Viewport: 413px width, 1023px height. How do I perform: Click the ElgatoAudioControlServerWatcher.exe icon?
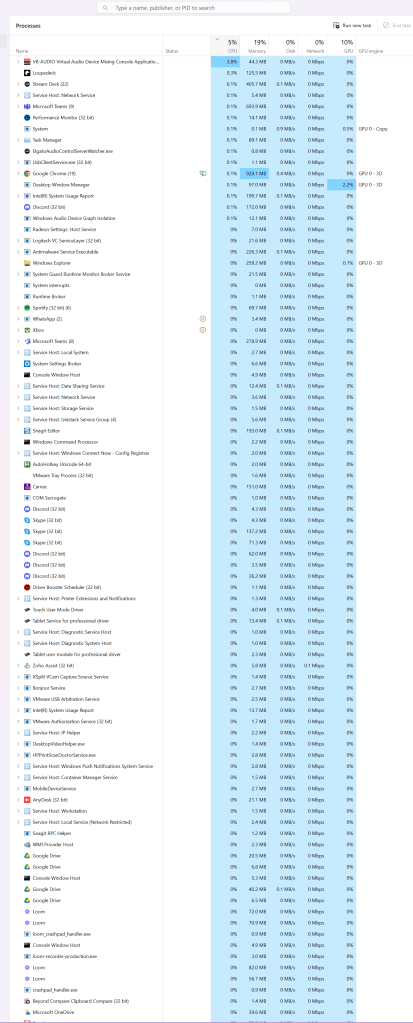point(27,151)
